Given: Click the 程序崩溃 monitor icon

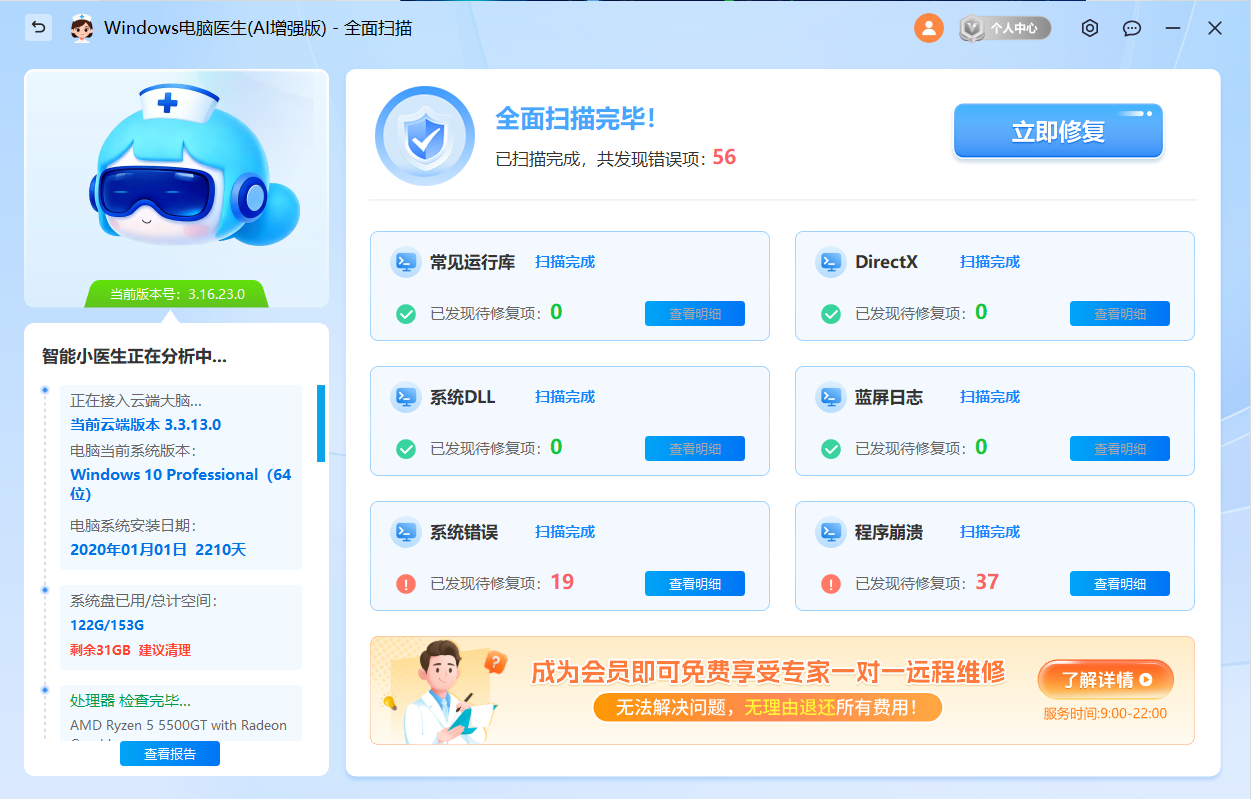Looking at the screenshot, I should (x=830, y=532).
